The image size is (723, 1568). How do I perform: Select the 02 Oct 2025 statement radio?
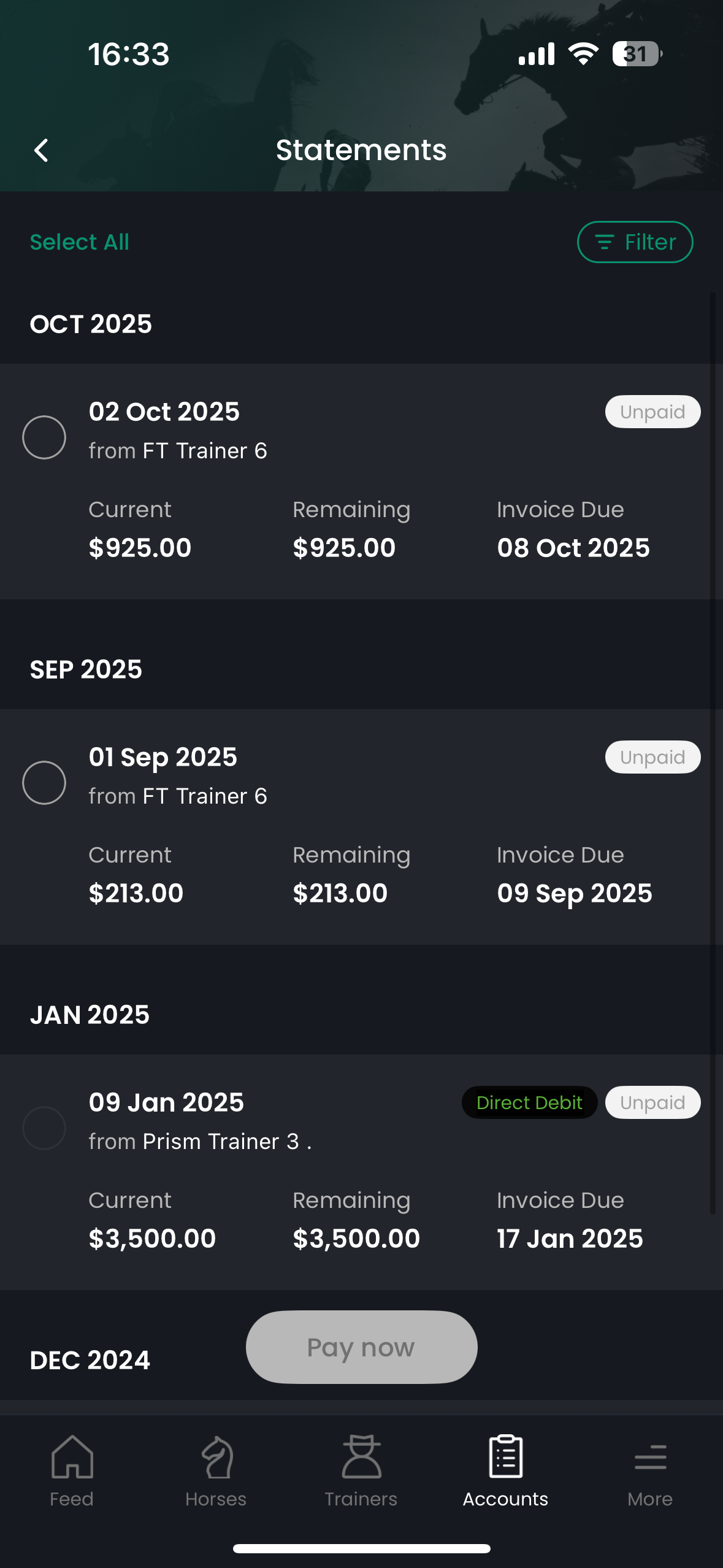44,437
